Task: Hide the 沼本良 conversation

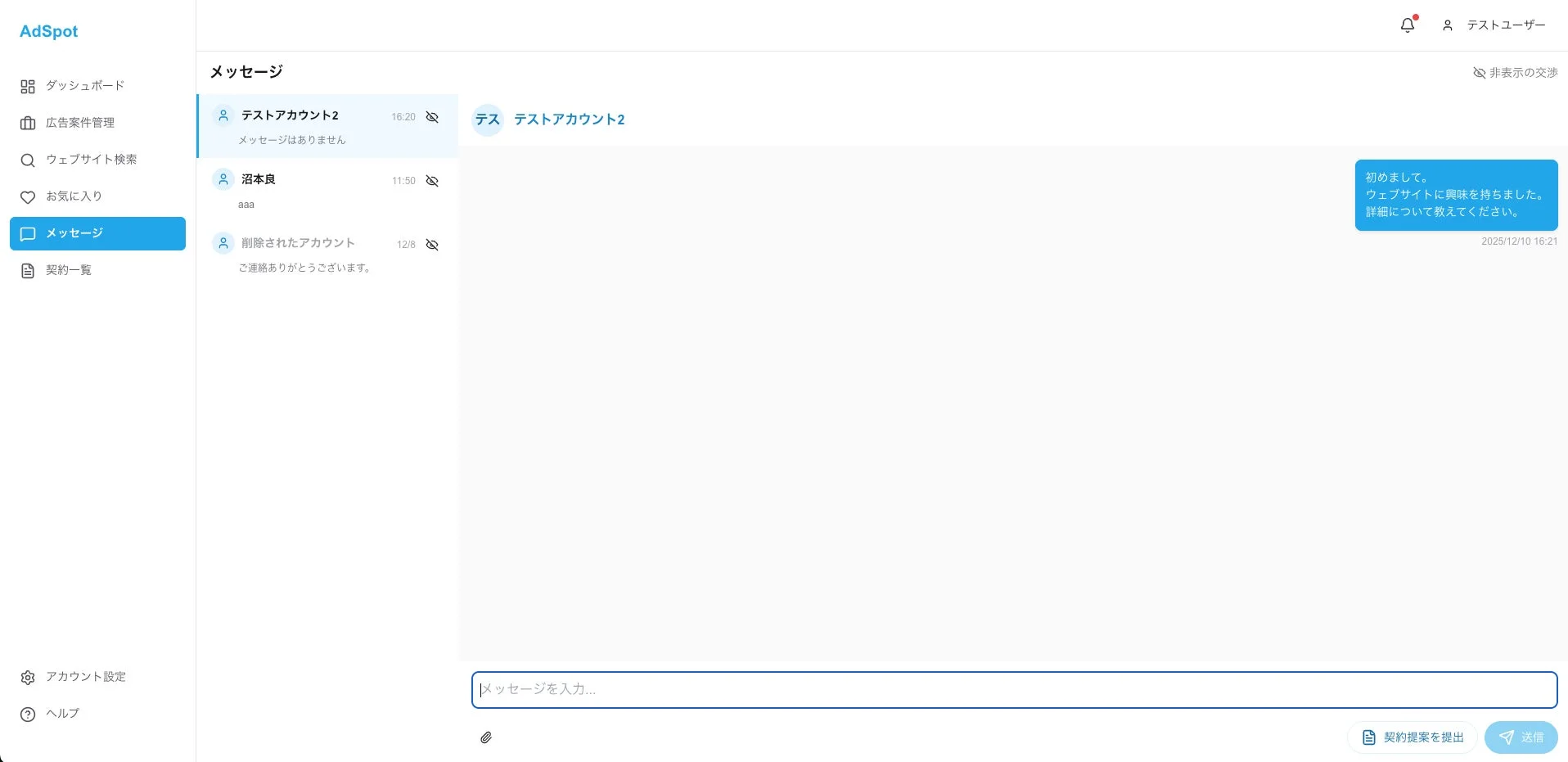Action: pyautogui.click(x=432, y=181)
